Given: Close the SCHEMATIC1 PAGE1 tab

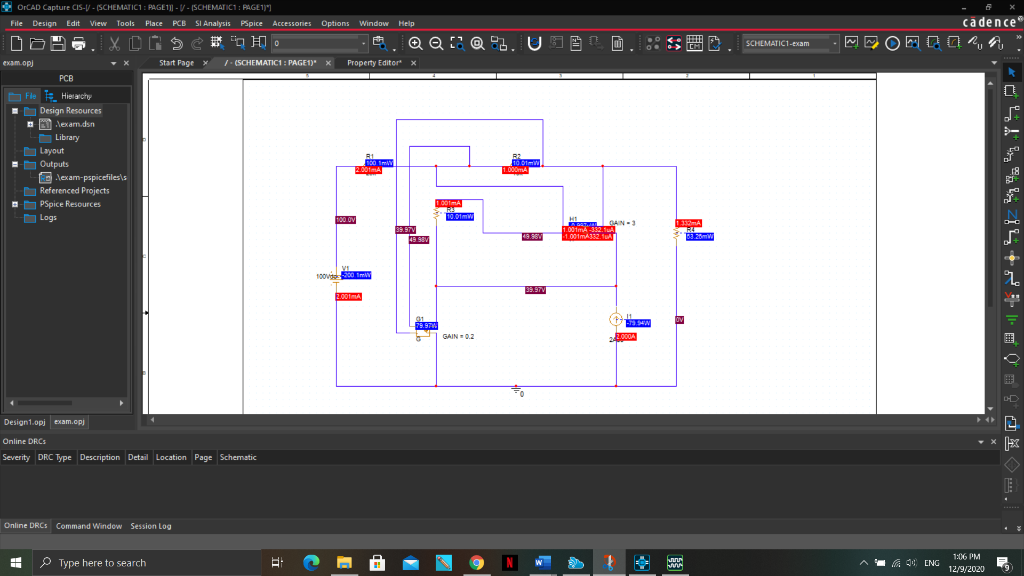Looking at the screenshot, I should 328,63.
